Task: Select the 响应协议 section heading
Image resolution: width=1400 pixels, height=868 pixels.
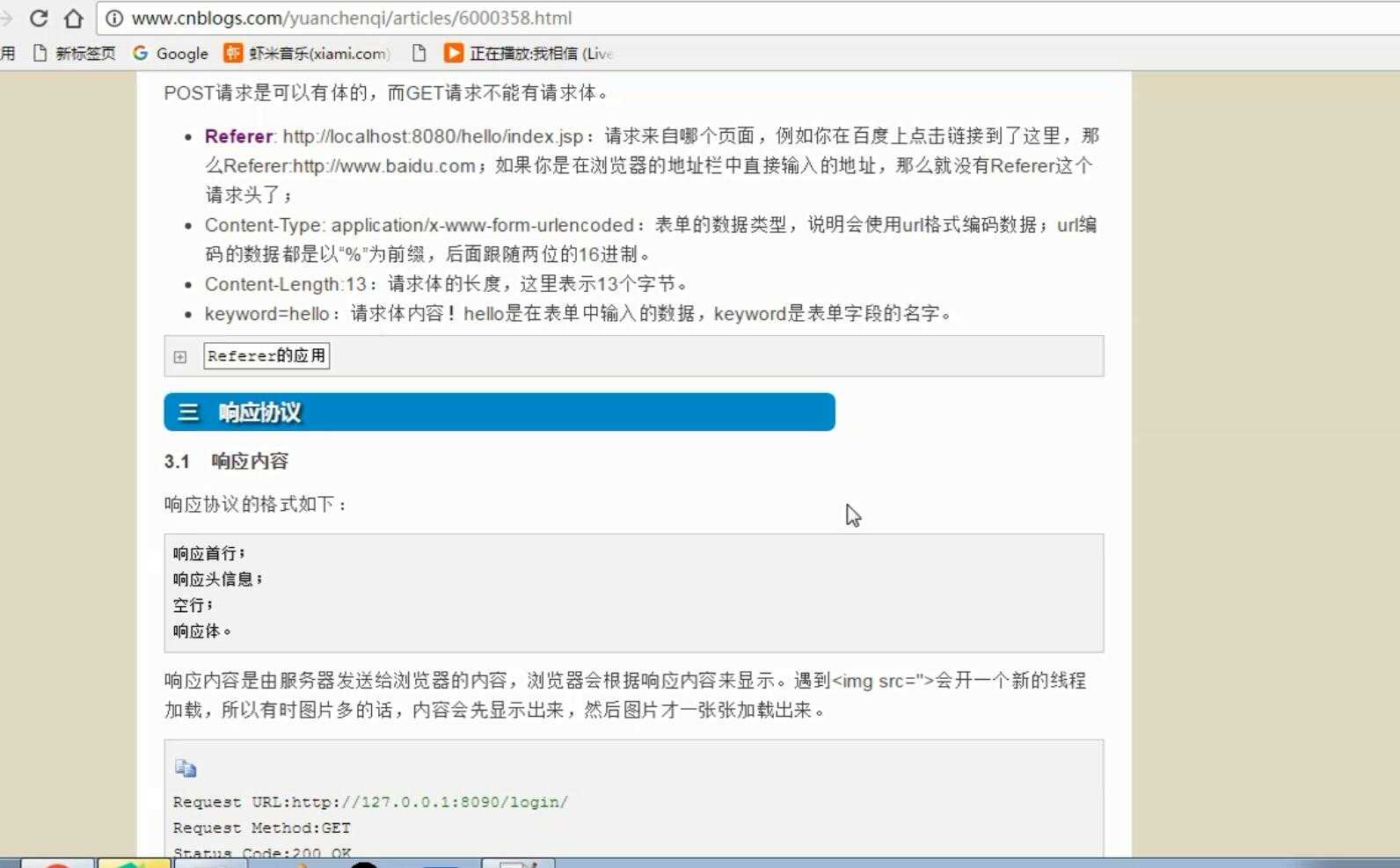Action: 499,412
